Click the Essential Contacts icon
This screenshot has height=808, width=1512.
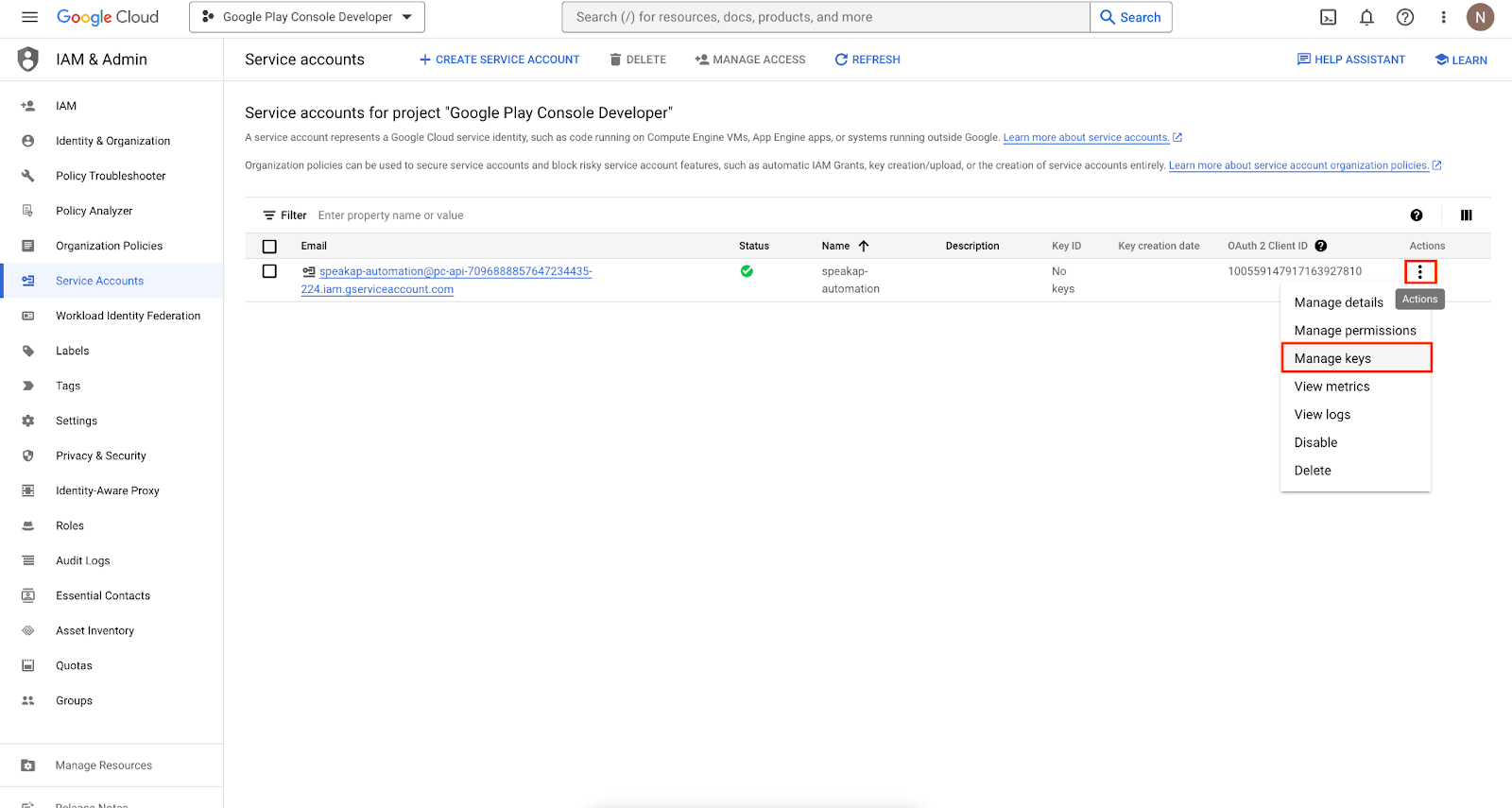point(28,595)
